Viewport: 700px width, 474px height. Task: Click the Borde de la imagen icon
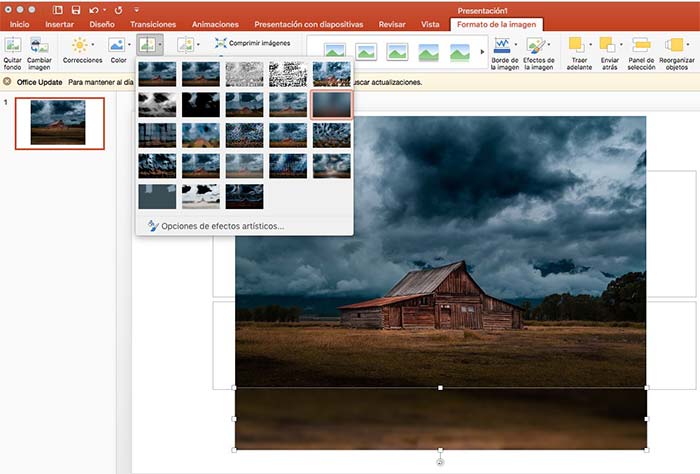click(502, 45)
